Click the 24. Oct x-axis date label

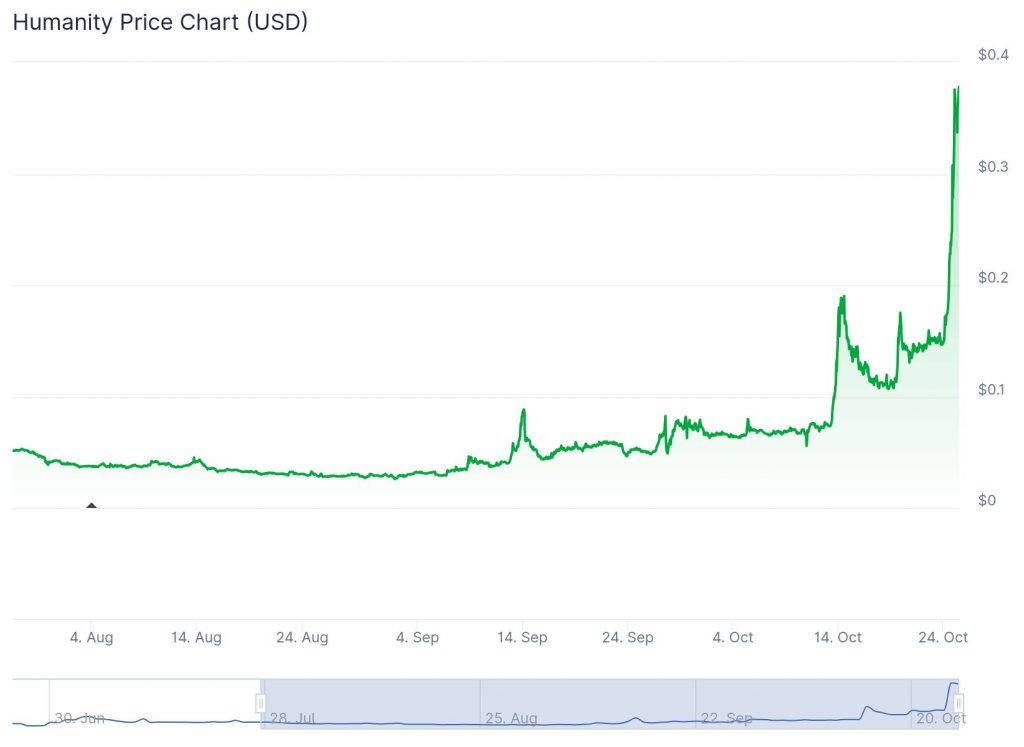click(x=942, y=637)
